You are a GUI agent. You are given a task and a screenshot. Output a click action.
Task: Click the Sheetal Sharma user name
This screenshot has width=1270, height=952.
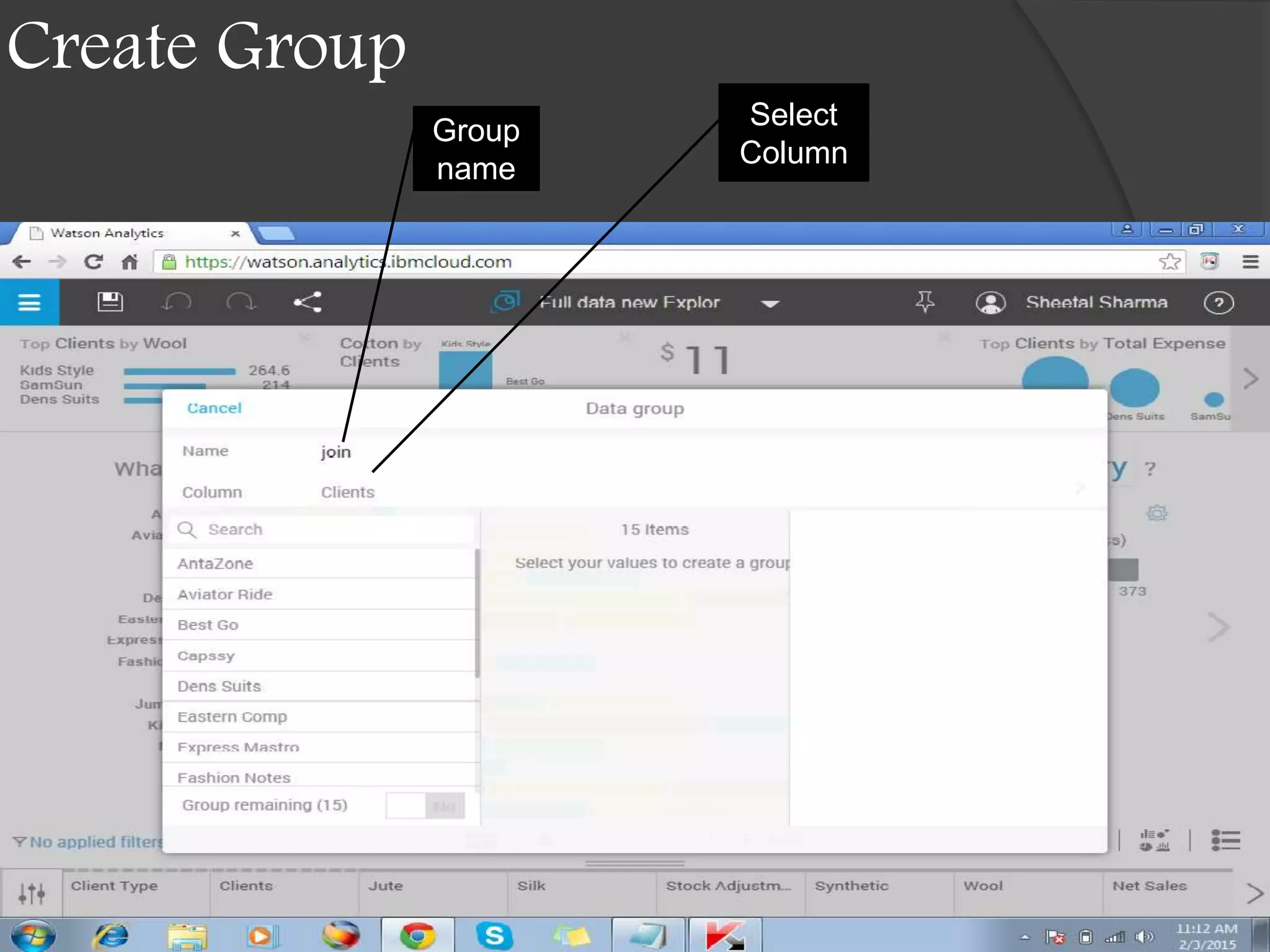pos(1096,302)
